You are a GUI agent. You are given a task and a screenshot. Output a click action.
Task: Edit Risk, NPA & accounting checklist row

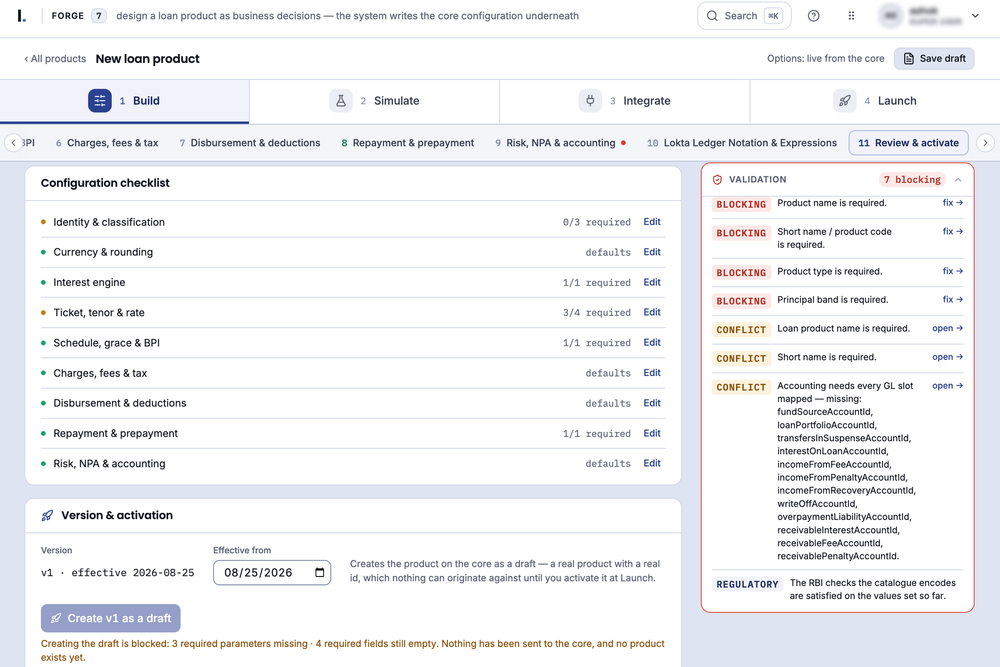coord(652,463)
